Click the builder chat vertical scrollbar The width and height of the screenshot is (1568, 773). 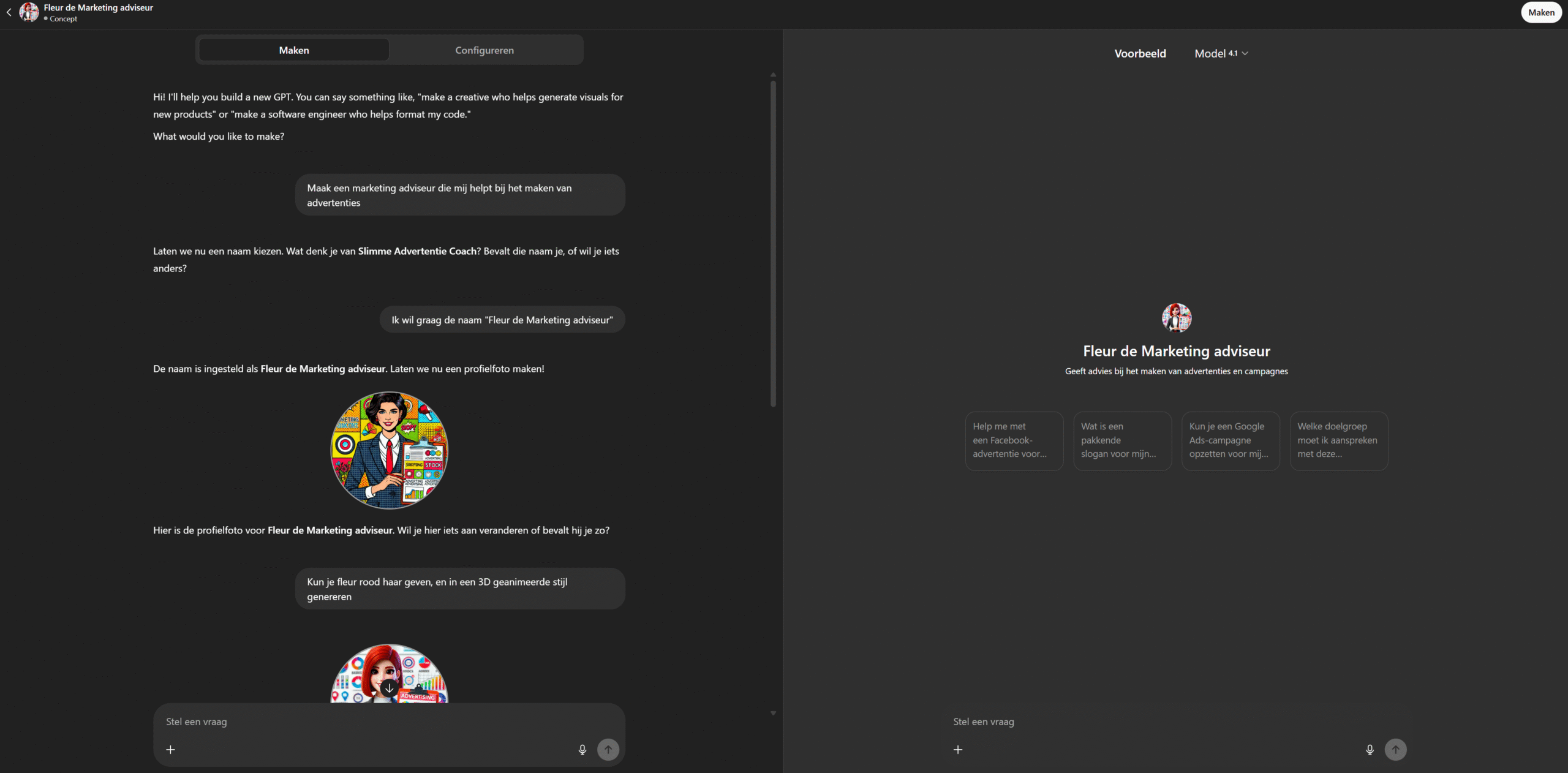pyautogui.click(x=773, y=245)
